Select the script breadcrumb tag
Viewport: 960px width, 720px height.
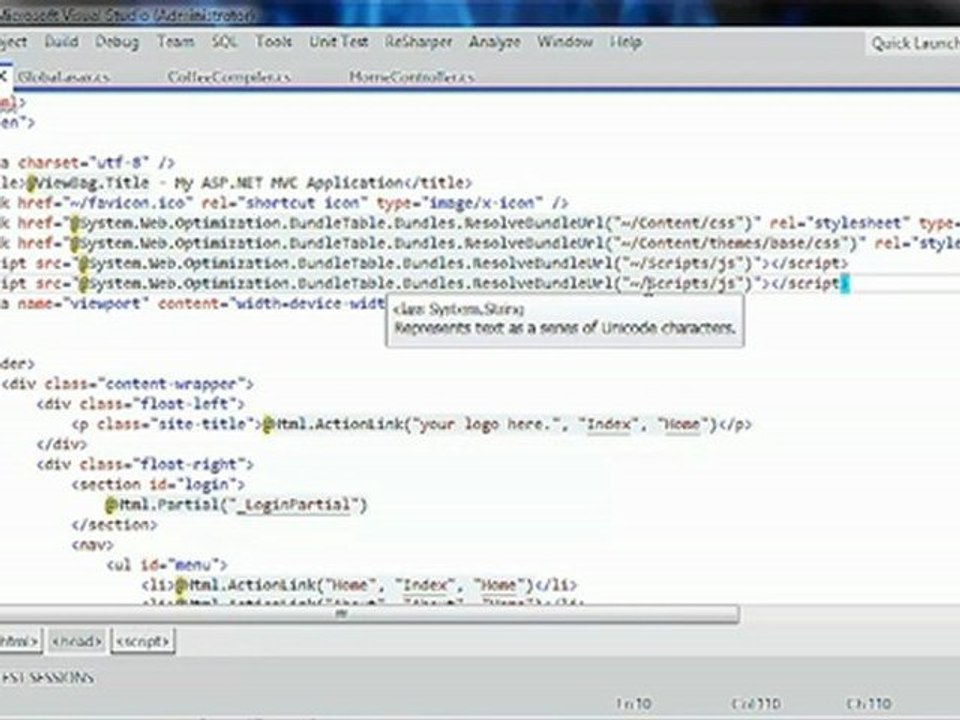coord(143,641)
